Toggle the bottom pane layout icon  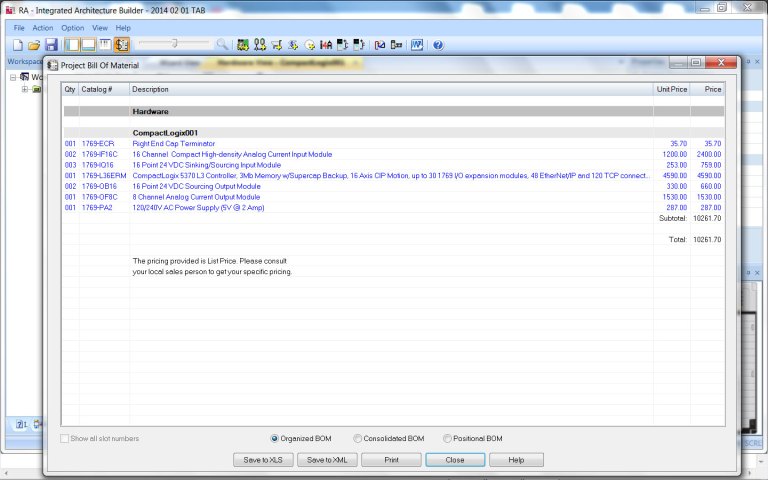tap(88, 45)
